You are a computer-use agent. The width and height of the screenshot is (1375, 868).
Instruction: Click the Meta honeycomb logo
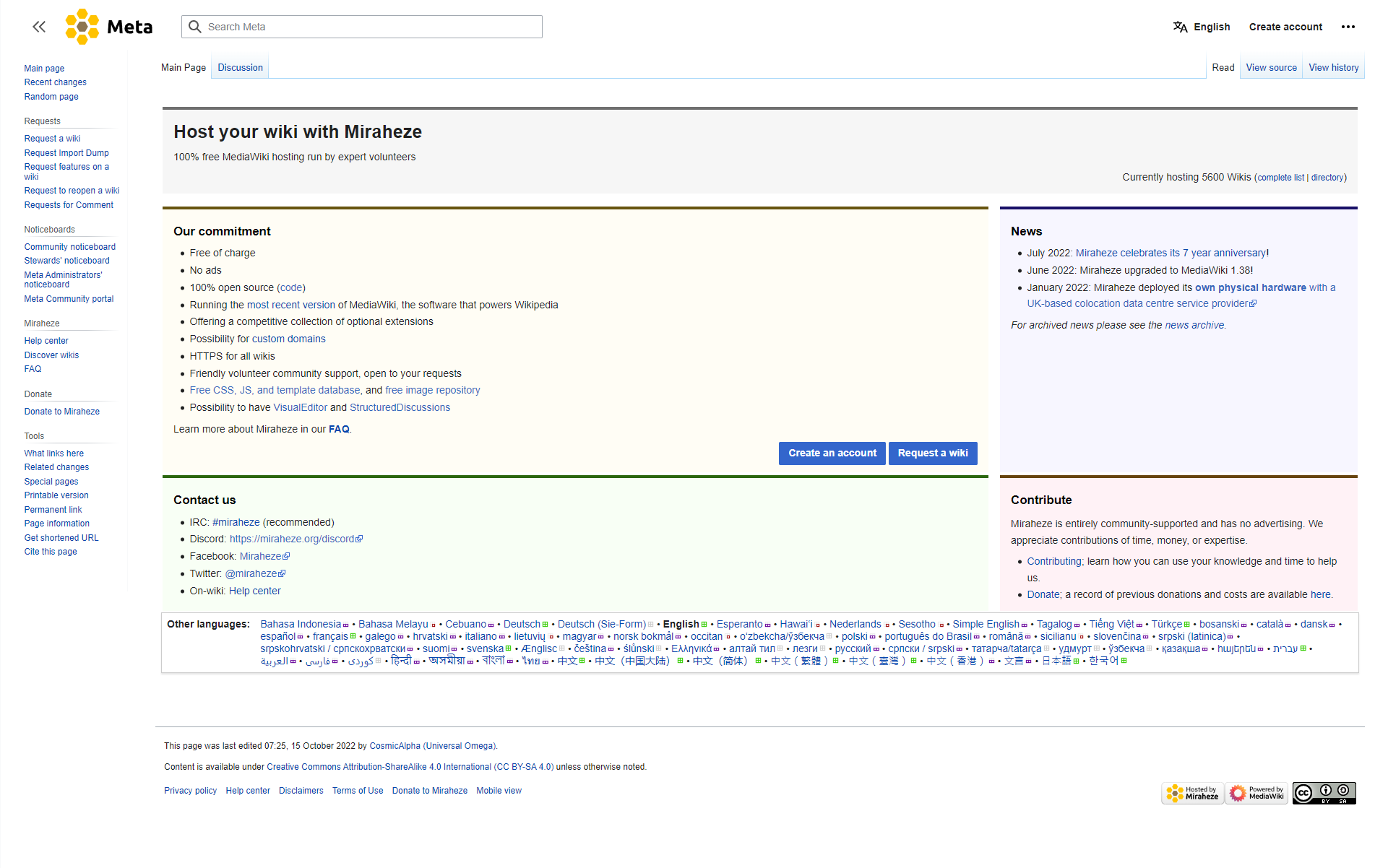pyautogui.click(x=82, y=27)
